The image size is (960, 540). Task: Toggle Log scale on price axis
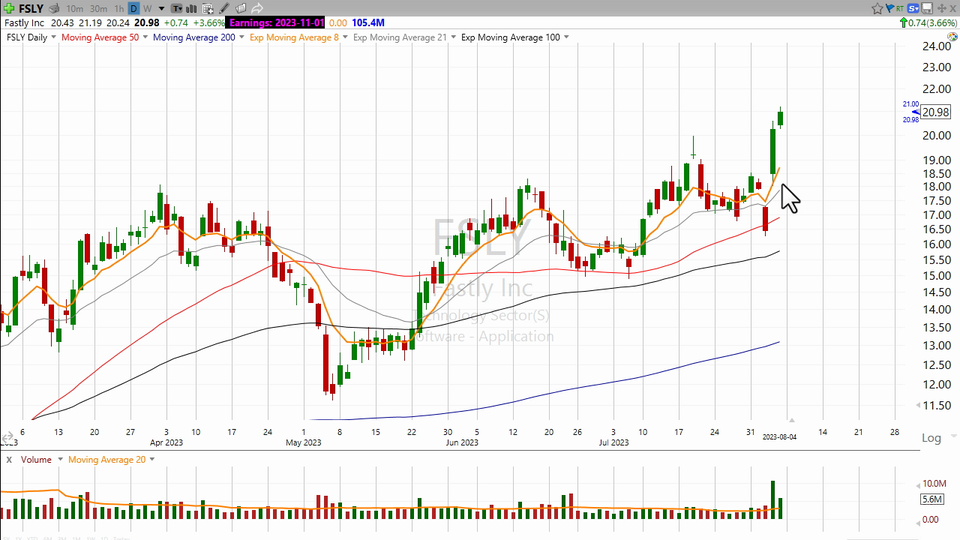click(931, 438)
